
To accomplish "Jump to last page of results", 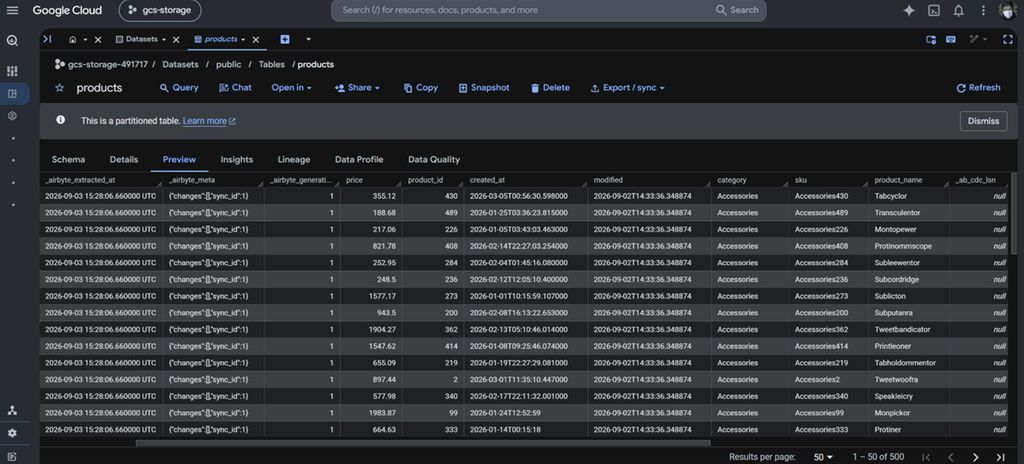I will coord(1000,457).
